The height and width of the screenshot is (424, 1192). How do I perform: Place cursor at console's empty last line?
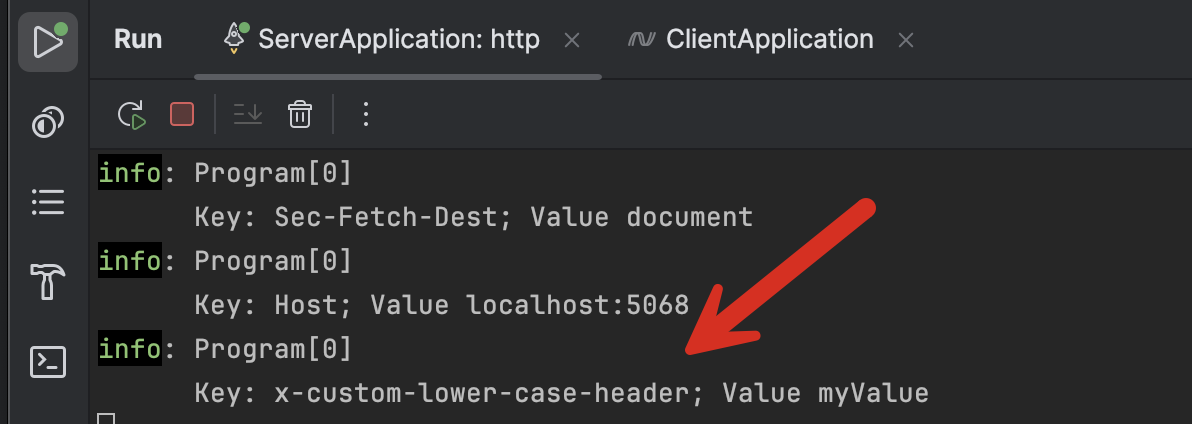pos(108,420)
